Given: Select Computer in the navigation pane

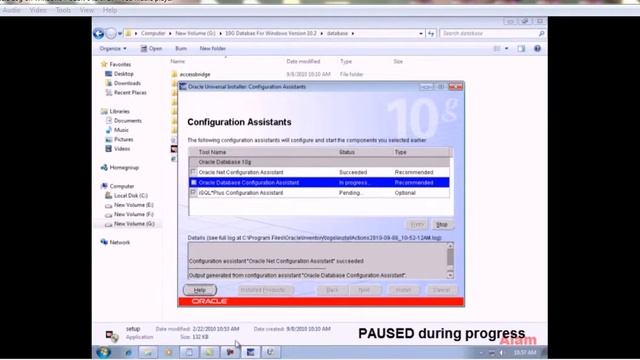Looking at the screenshot, I should tap(122, 187).
